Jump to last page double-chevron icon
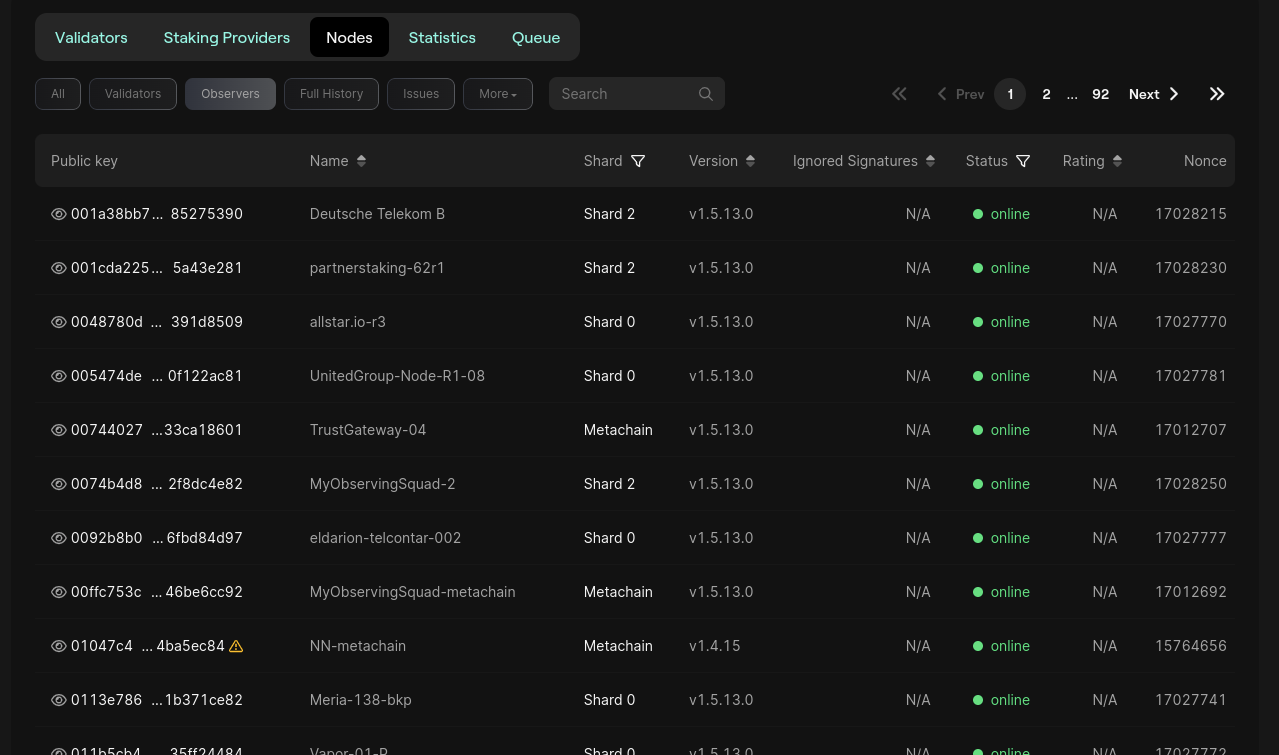This screenshot has width=1279, height=755. [x=1216, y=94]
